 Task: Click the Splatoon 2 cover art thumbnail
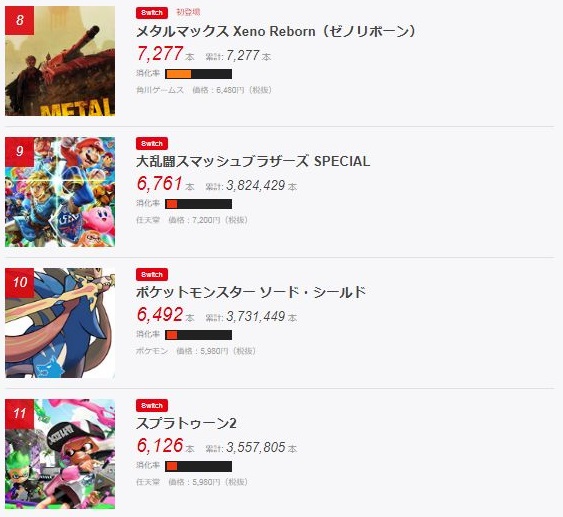tap(60, 454)
